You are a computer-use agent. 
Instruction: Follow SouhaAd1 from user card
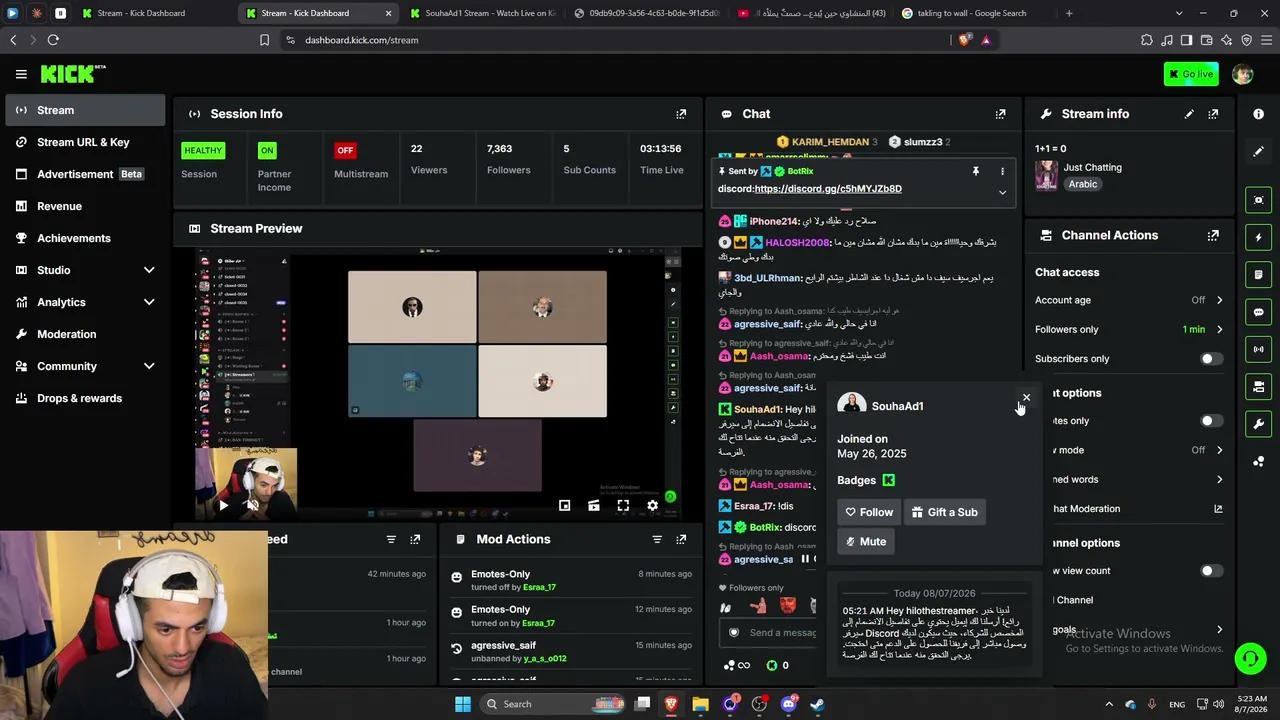(x=868, y=512)
